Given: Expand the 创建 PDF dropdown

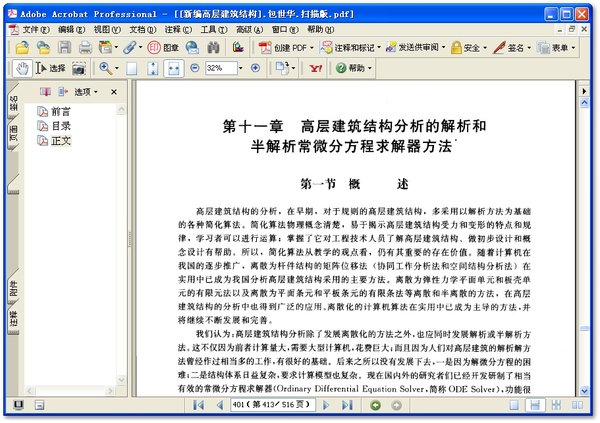Looking at the screenshot, I should (x=312, y=48).
